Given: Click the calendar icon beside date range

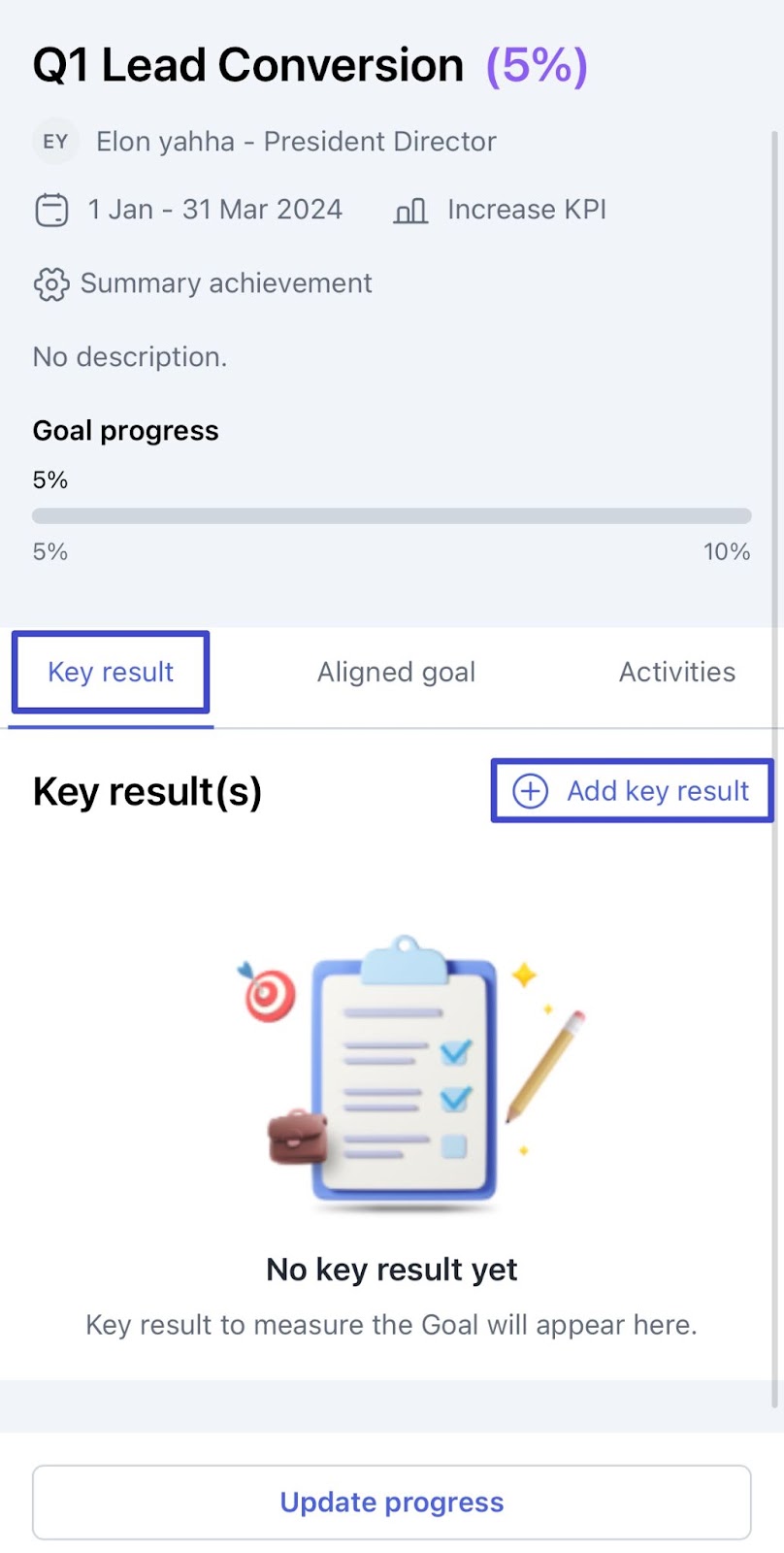Looking at the screenshot, I should [51, 210].
